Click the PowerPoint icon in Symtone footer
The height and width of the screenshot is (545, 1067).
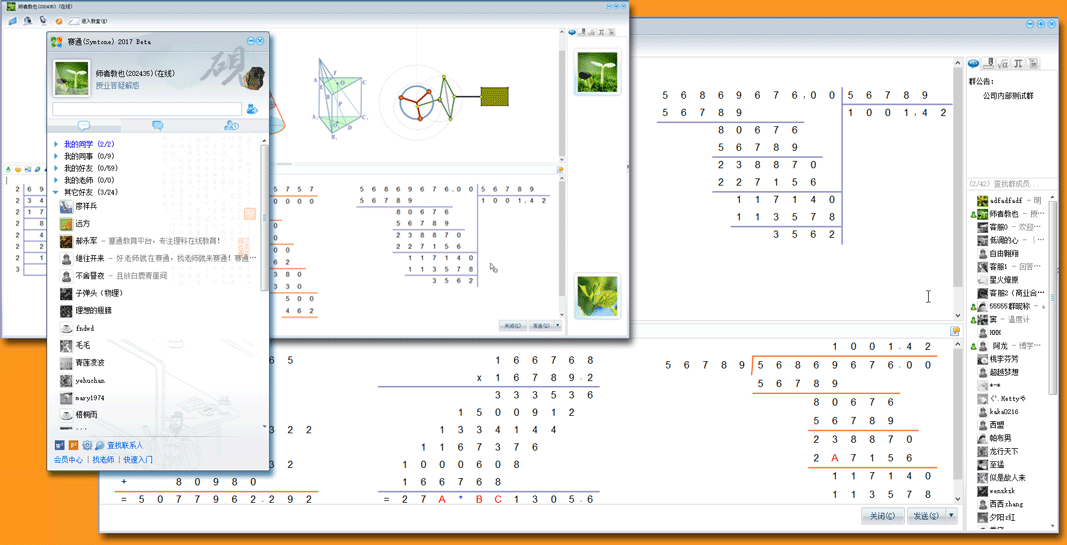73,445
